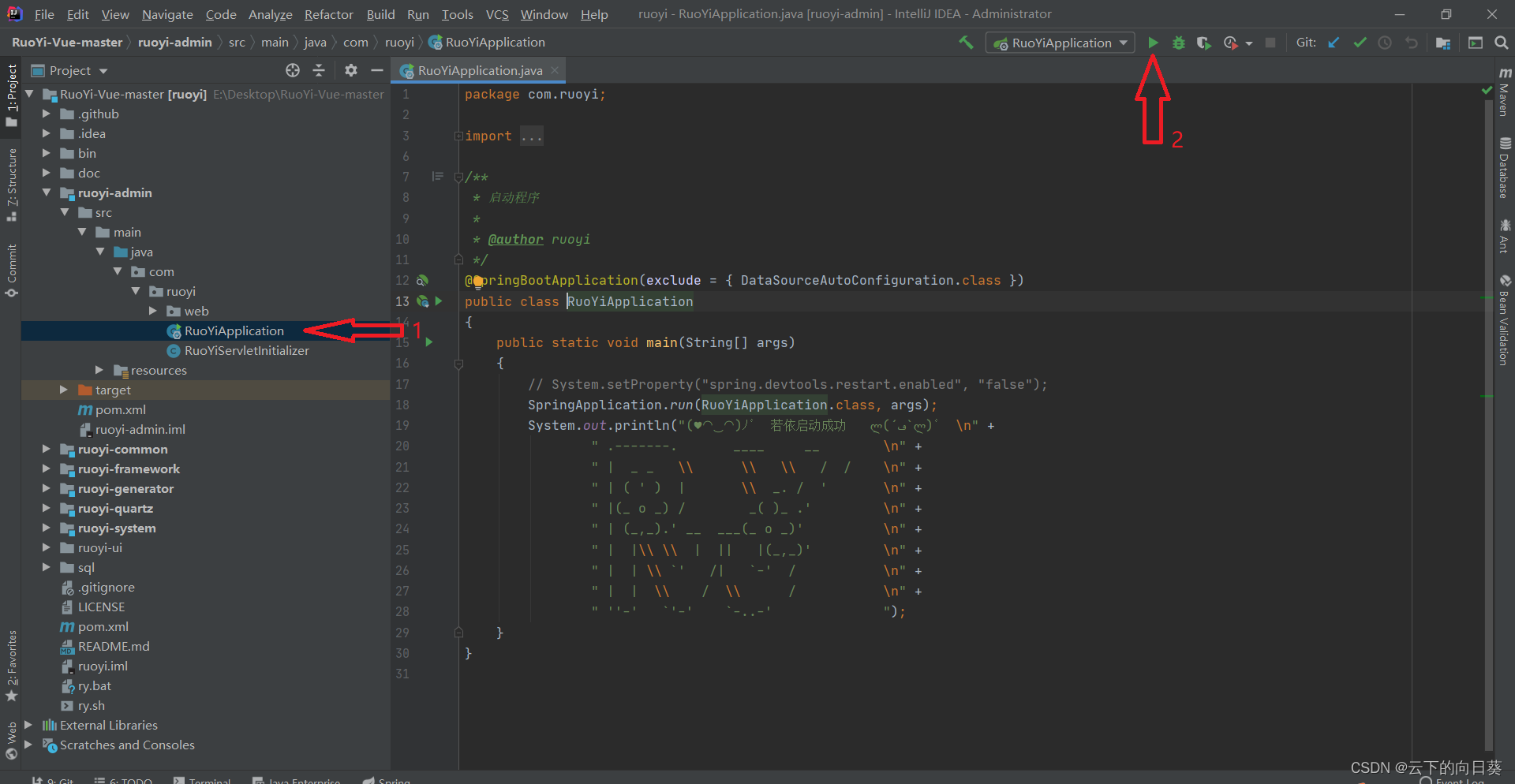This screenshot has width=1515, height=784.
Task: Open Search Everywhere magnifier icon
Action: [1501, 43]
